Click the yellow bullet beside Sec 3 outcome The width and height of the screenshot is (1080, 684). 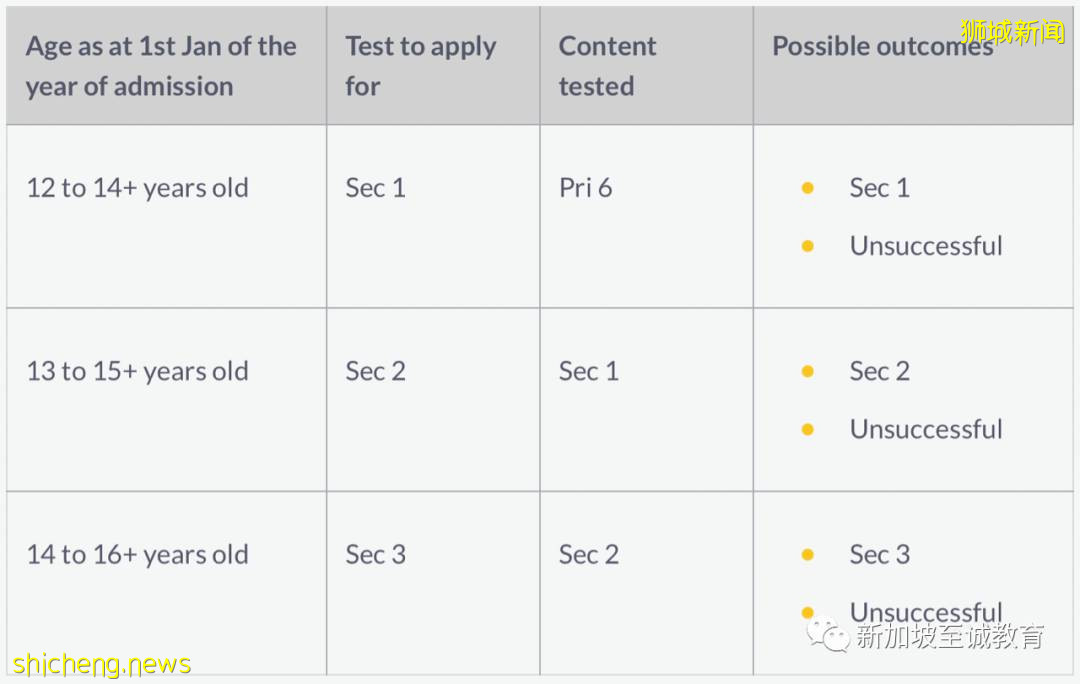[808, 555]
